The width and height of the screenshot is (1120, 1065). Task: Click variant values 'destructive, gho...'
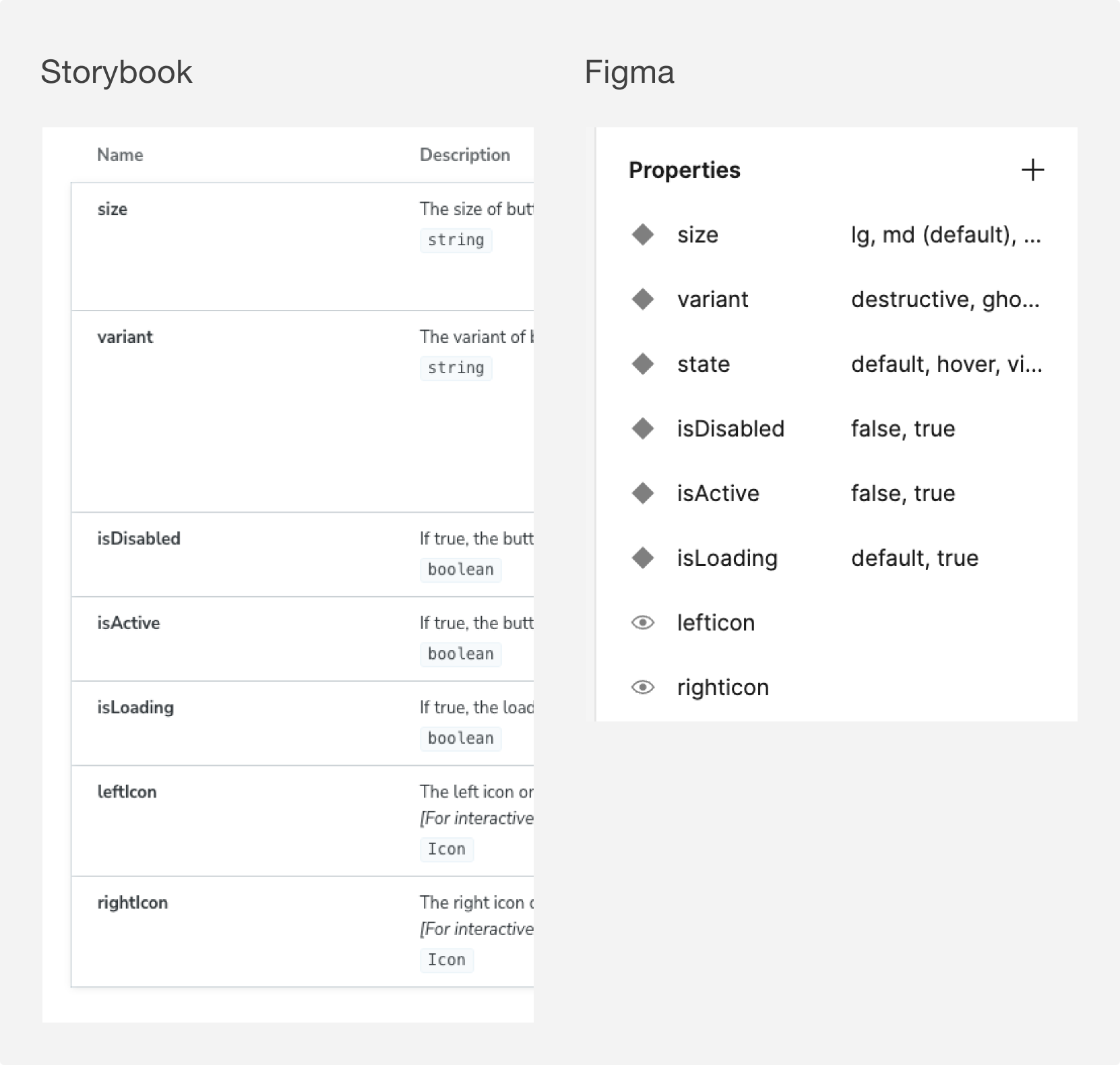coord(945,299)
